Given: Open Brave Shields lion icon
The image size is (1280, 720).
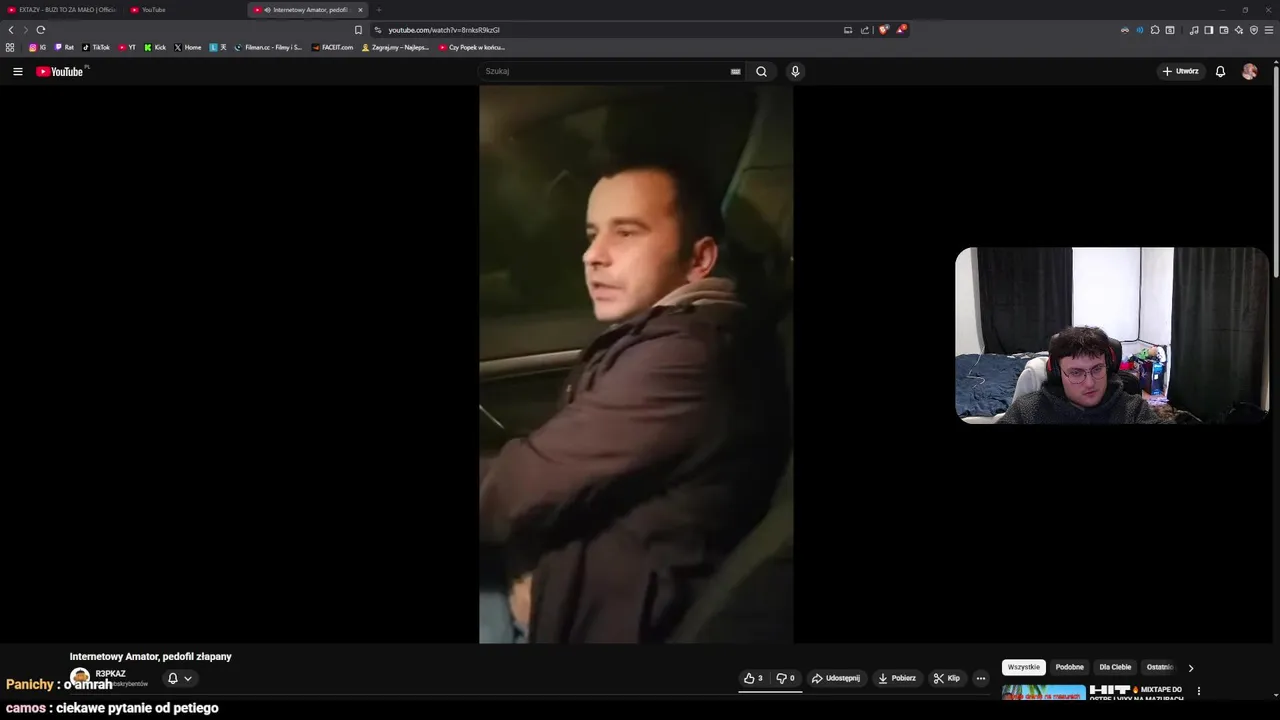Looking at the screenshot, I should click(x=883, y=30).
